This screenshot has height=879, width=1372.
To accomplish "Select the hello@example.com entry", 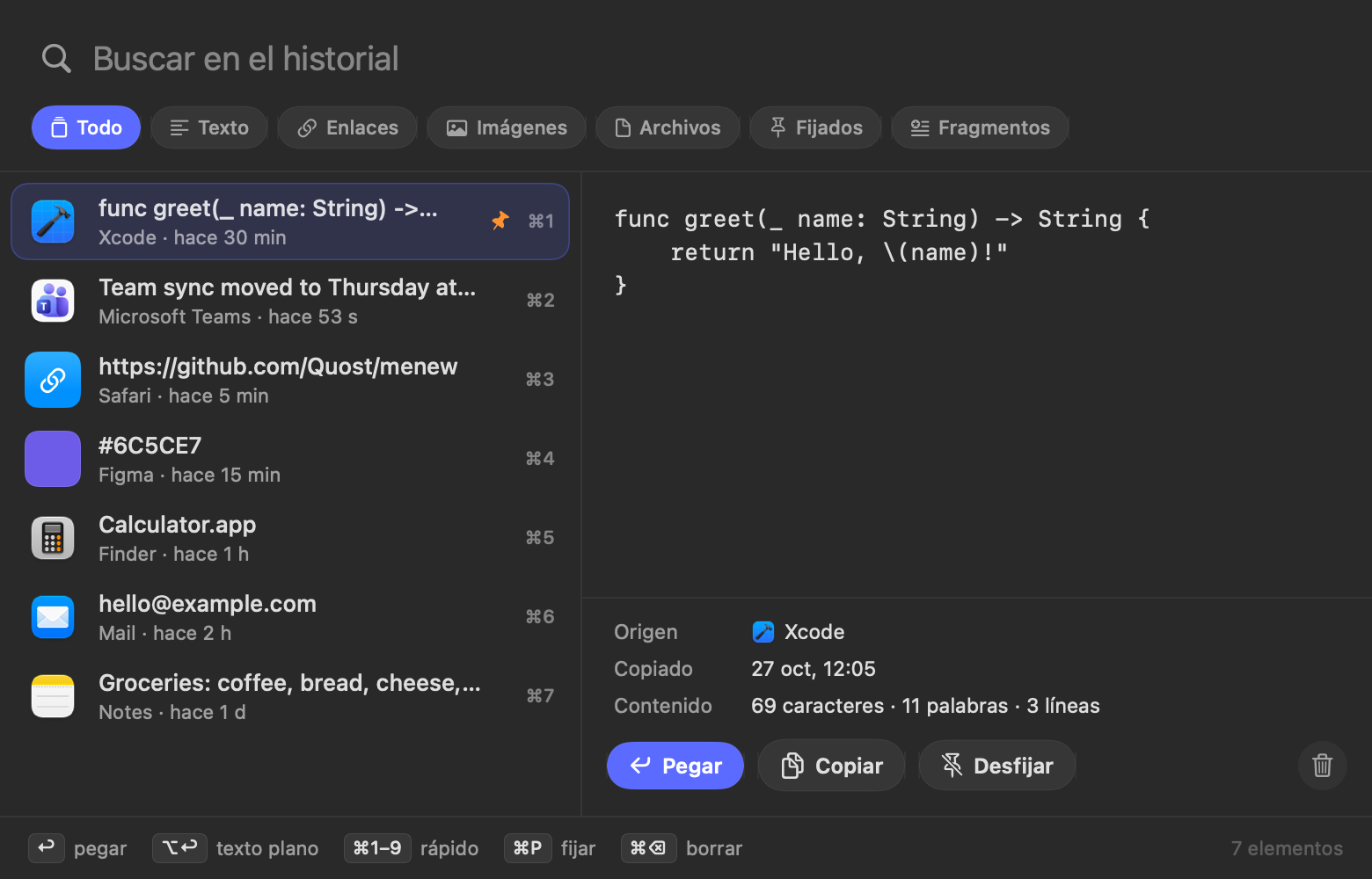I will (290, 617).
